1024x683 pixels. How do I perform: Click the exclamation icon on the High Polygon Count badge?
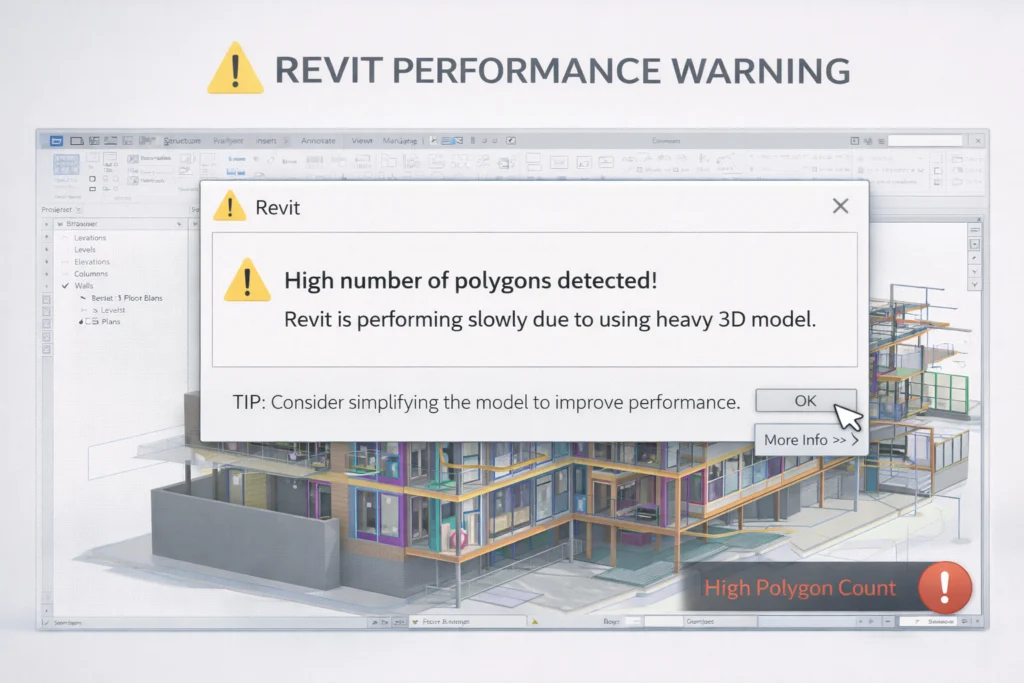click(945, 588)
